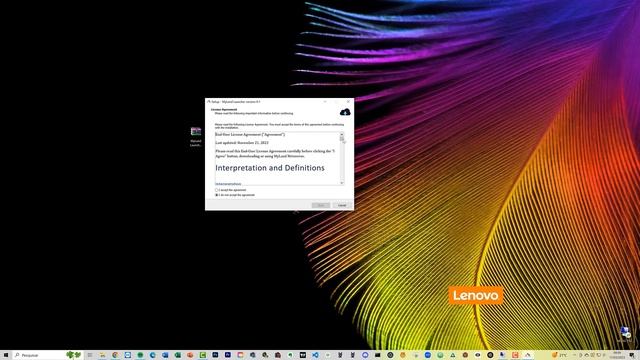Open the blue Interpretation link in the license text
The height and width of the screenshot is (360, 640).
point(228,184)
